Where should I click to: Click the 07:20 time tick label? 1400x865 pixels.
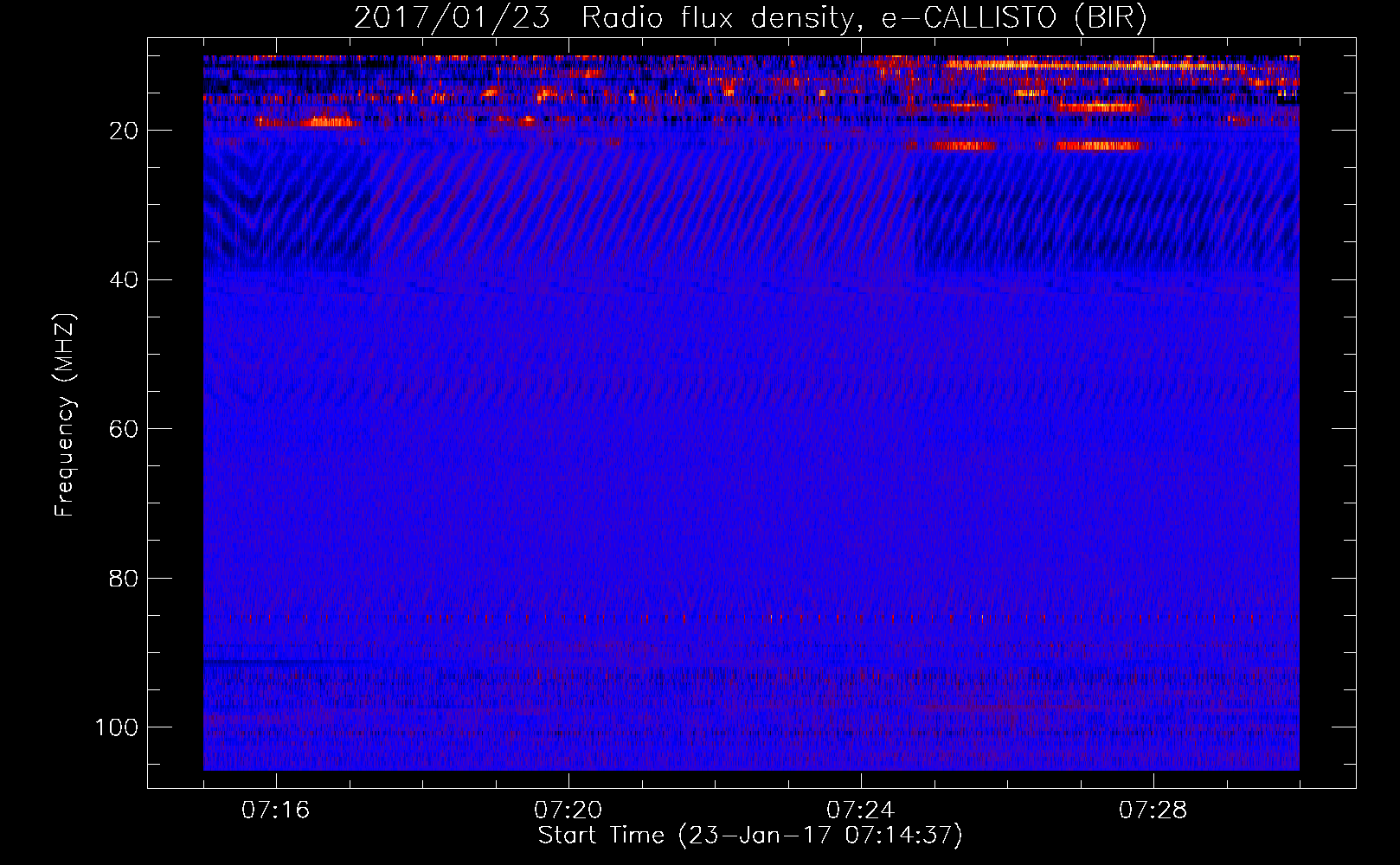568,811
